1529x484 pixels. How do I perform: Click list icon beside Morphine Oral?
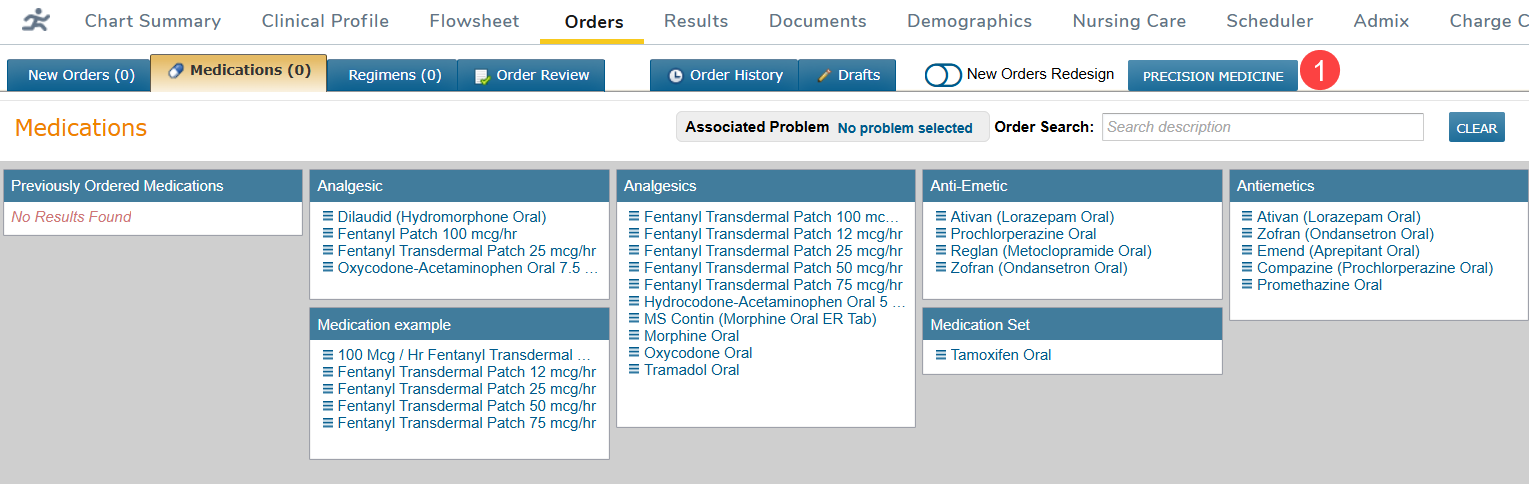(634, 336)
